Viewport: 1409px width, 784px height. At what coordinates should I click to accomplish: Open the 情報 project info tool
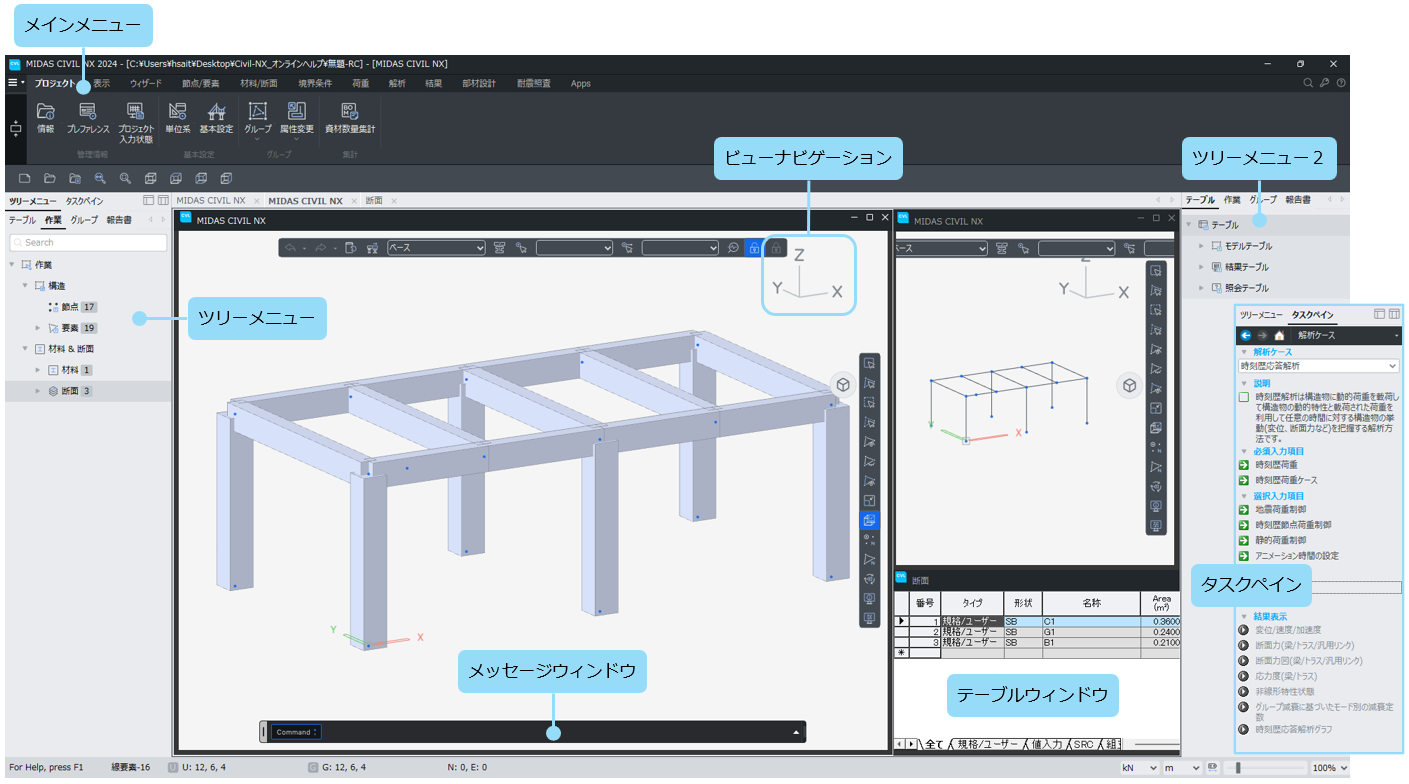(x=46, y=118)
